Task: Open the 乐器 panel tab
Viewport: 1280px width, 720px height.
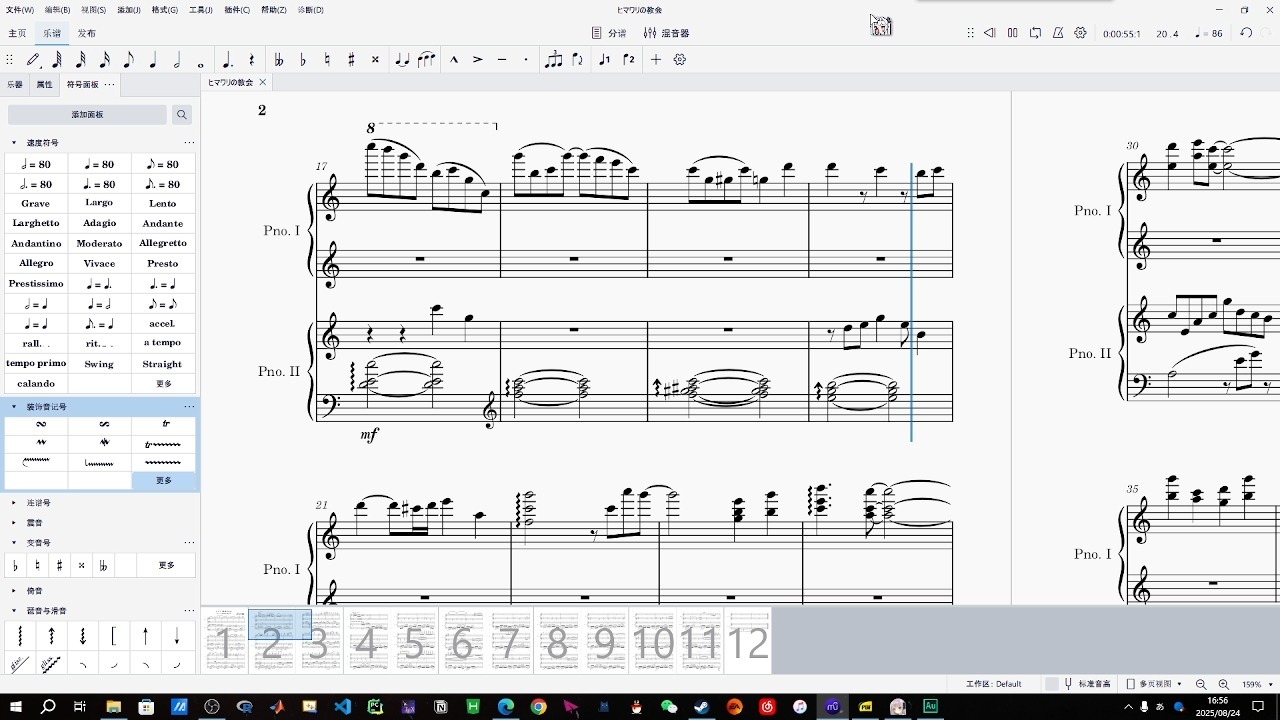Action: tap(15, 85)
